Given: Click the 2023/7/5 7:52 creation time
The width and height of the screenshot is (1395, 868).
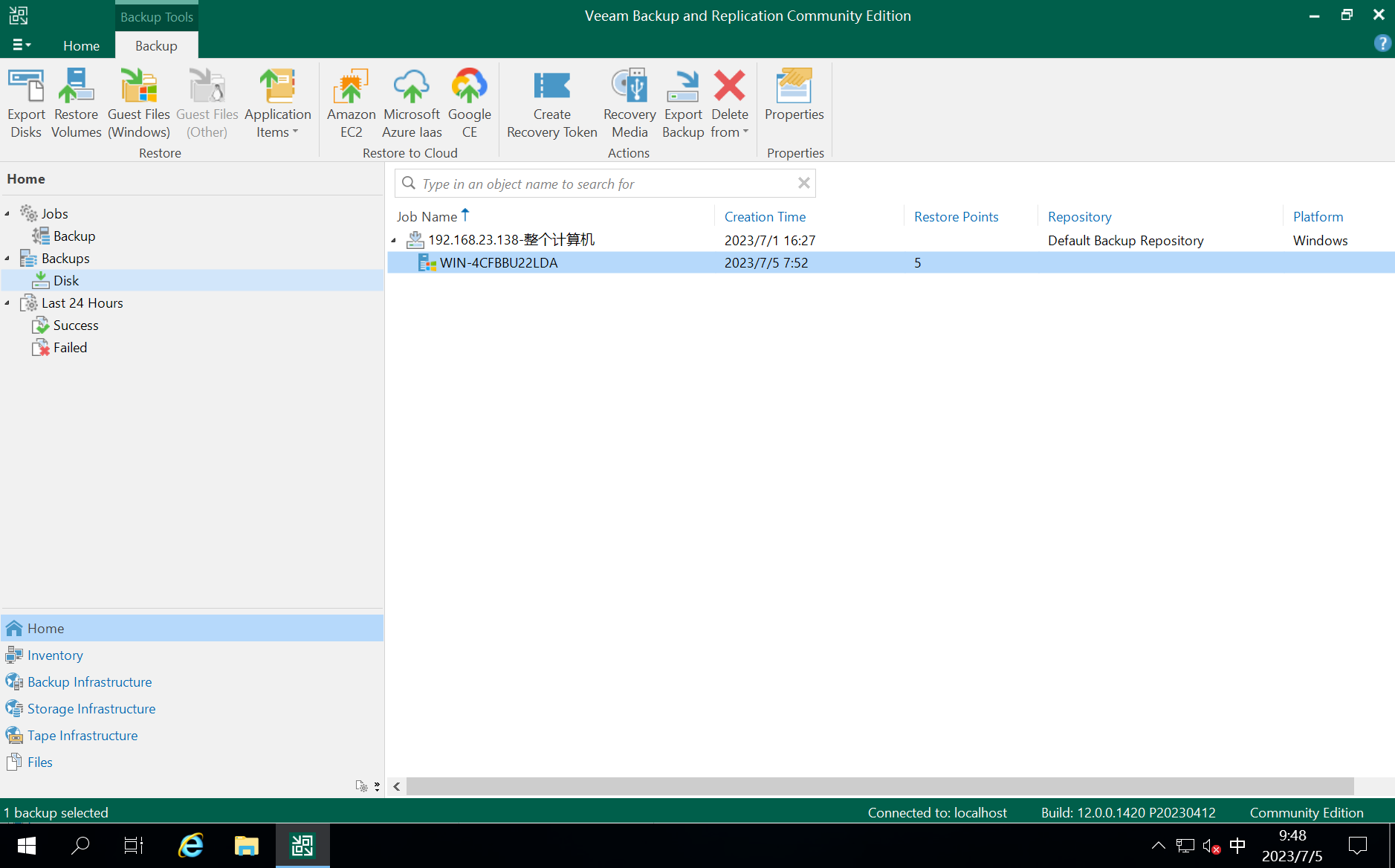Looking at the screenshot, I should (766, 262).
